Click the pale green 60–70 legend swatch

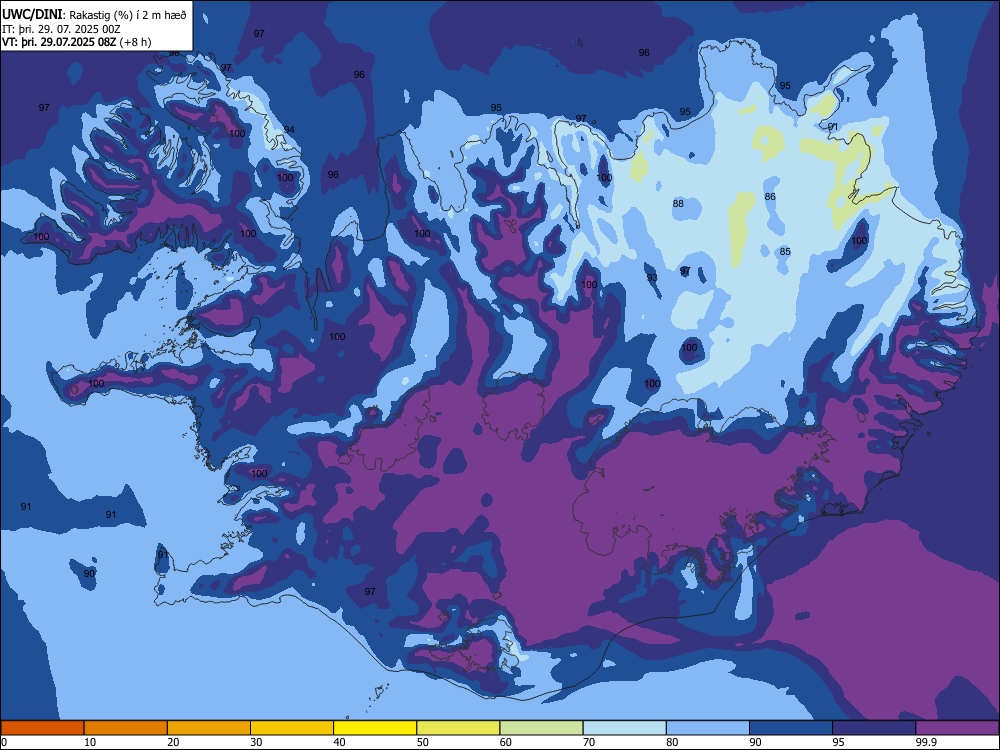click(x=541, y=728)
